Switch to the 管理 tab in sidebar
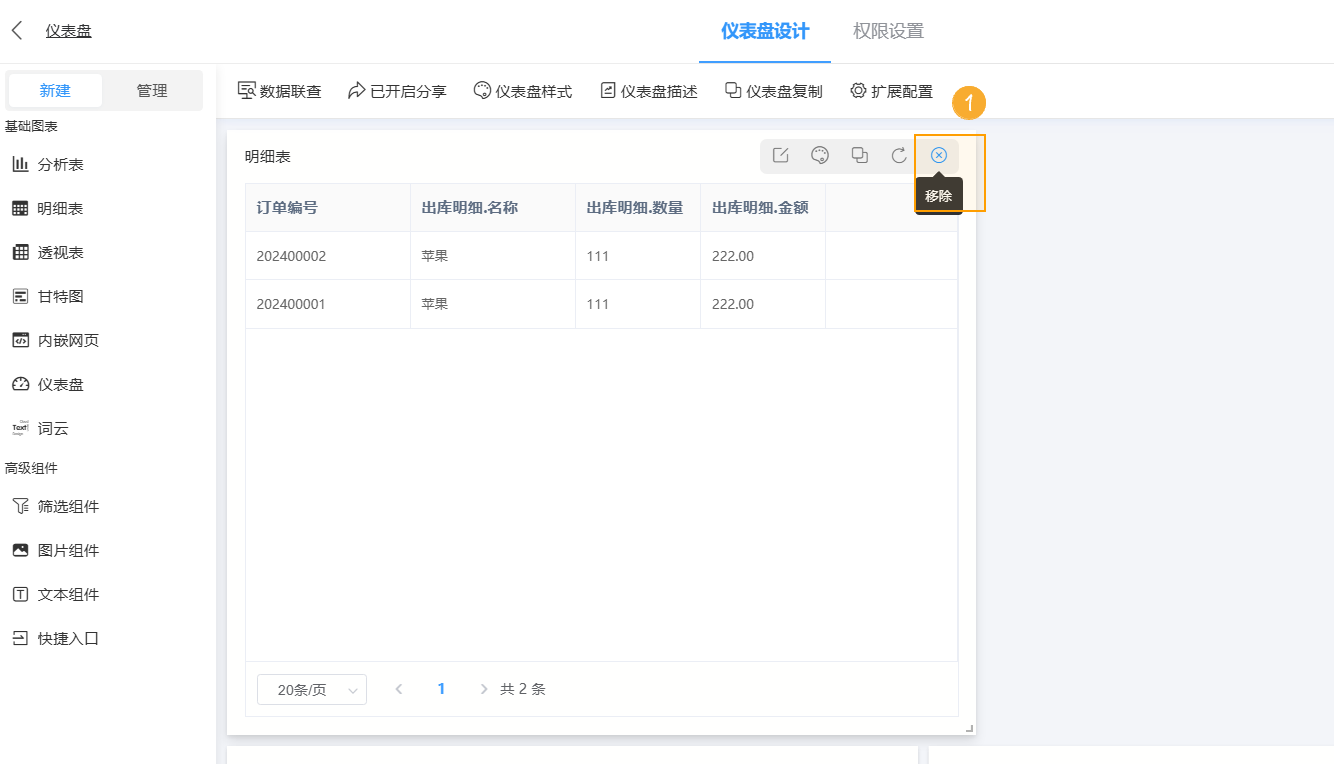Viewport: 1334px width, 764px height. 153,90
